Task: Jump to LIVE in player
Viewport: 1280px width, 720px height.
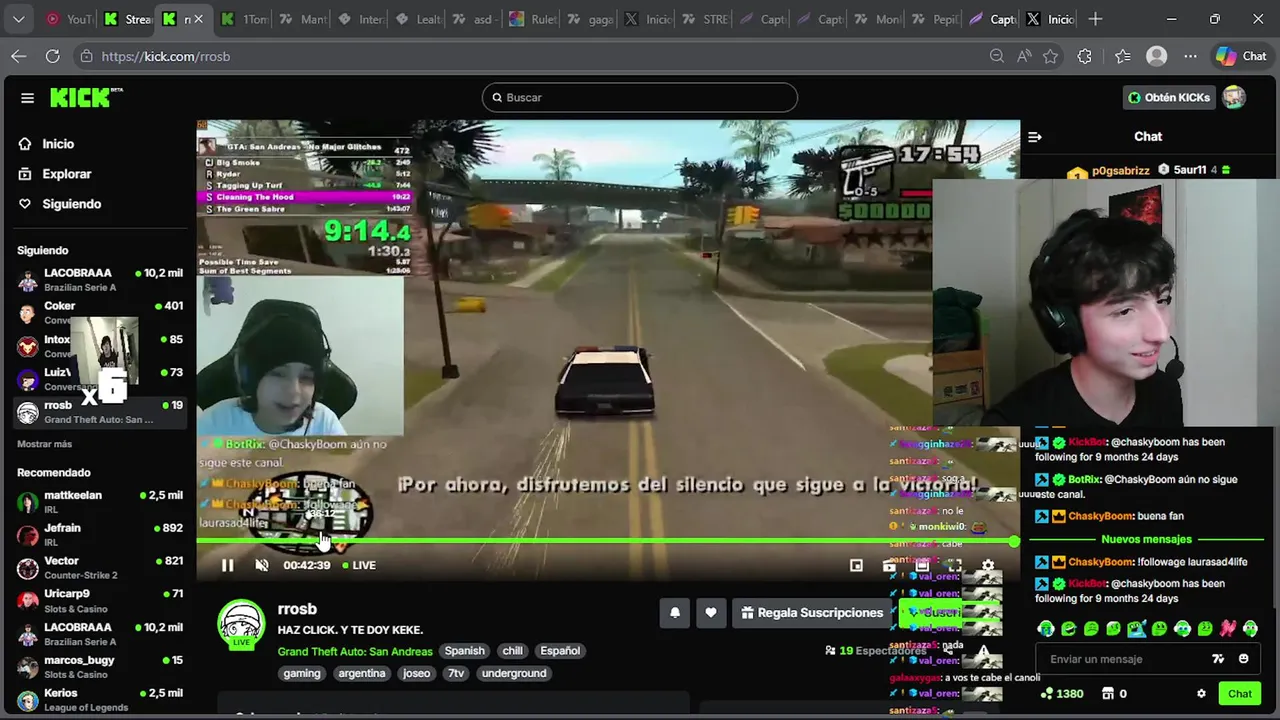Action: pyautogui.click(x=359, y=565)
